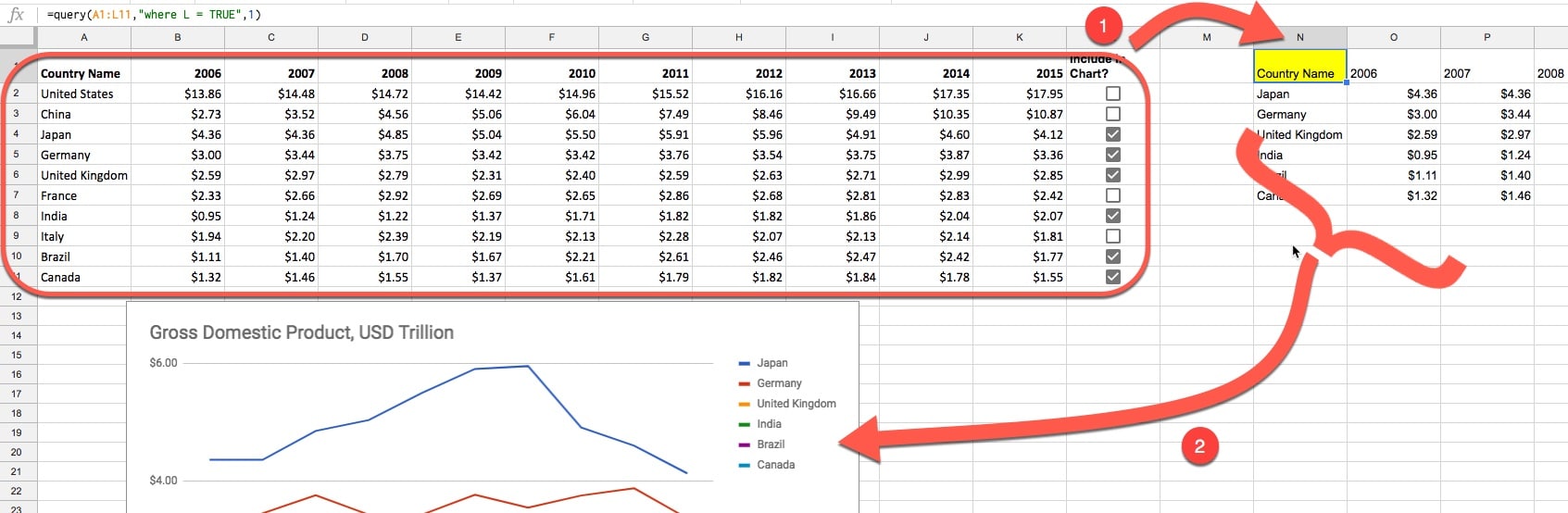1568x513 pixels.
Task: Click the Japan legend entry in chart
Action: tap(764, 363)
